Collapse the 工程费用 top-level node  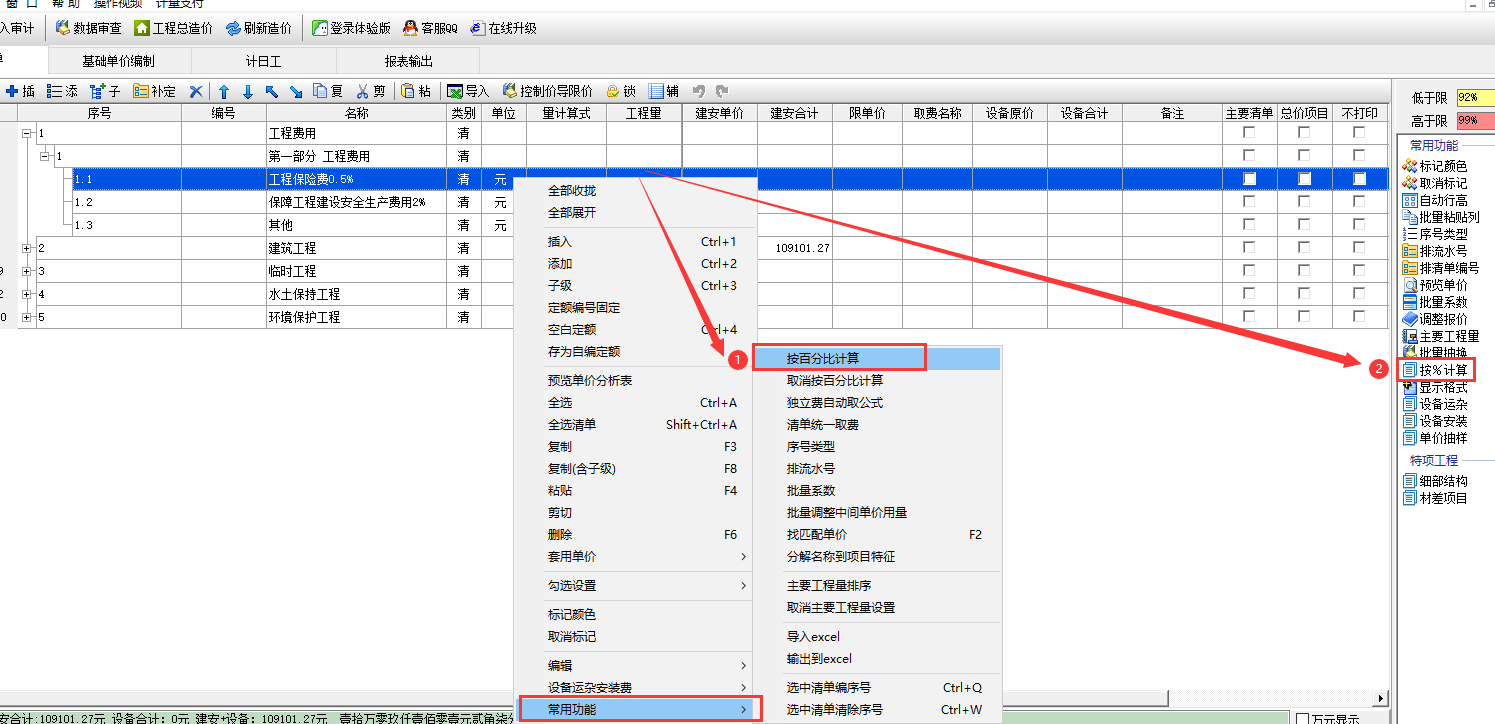tap(27, 133)
